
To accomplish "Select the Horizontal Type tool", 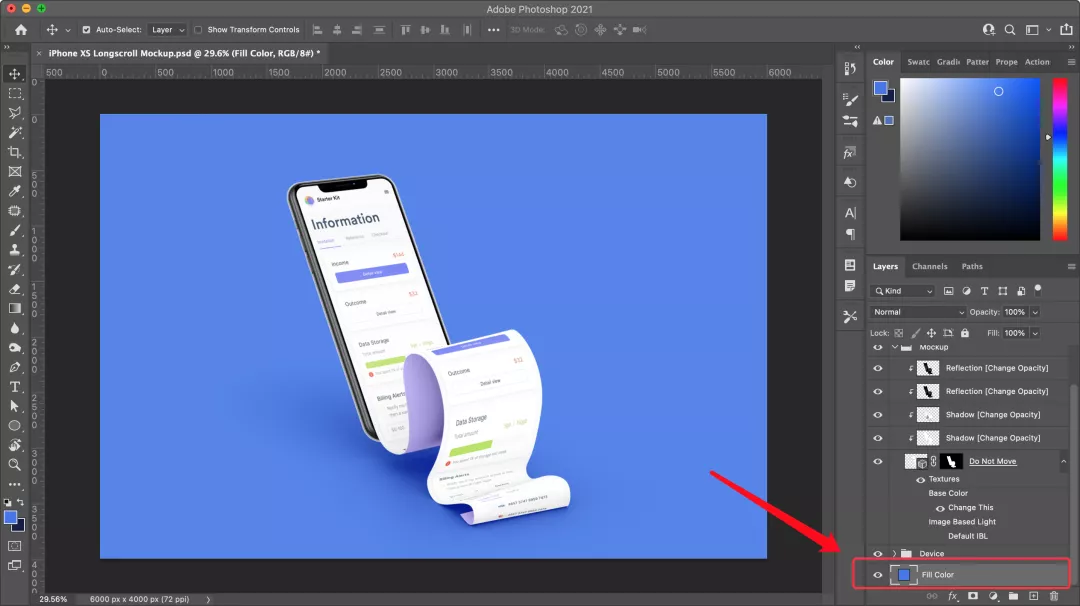I will pyautogui.click(x=15, y=387).
